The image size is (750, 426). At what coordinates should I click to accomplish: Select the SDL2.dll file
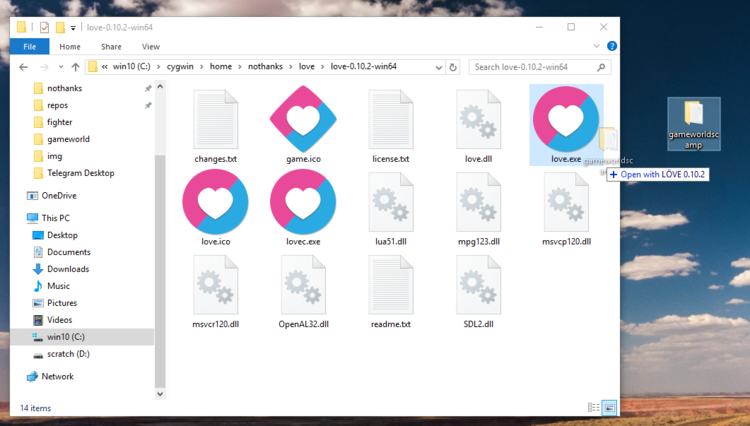[478, 285]
